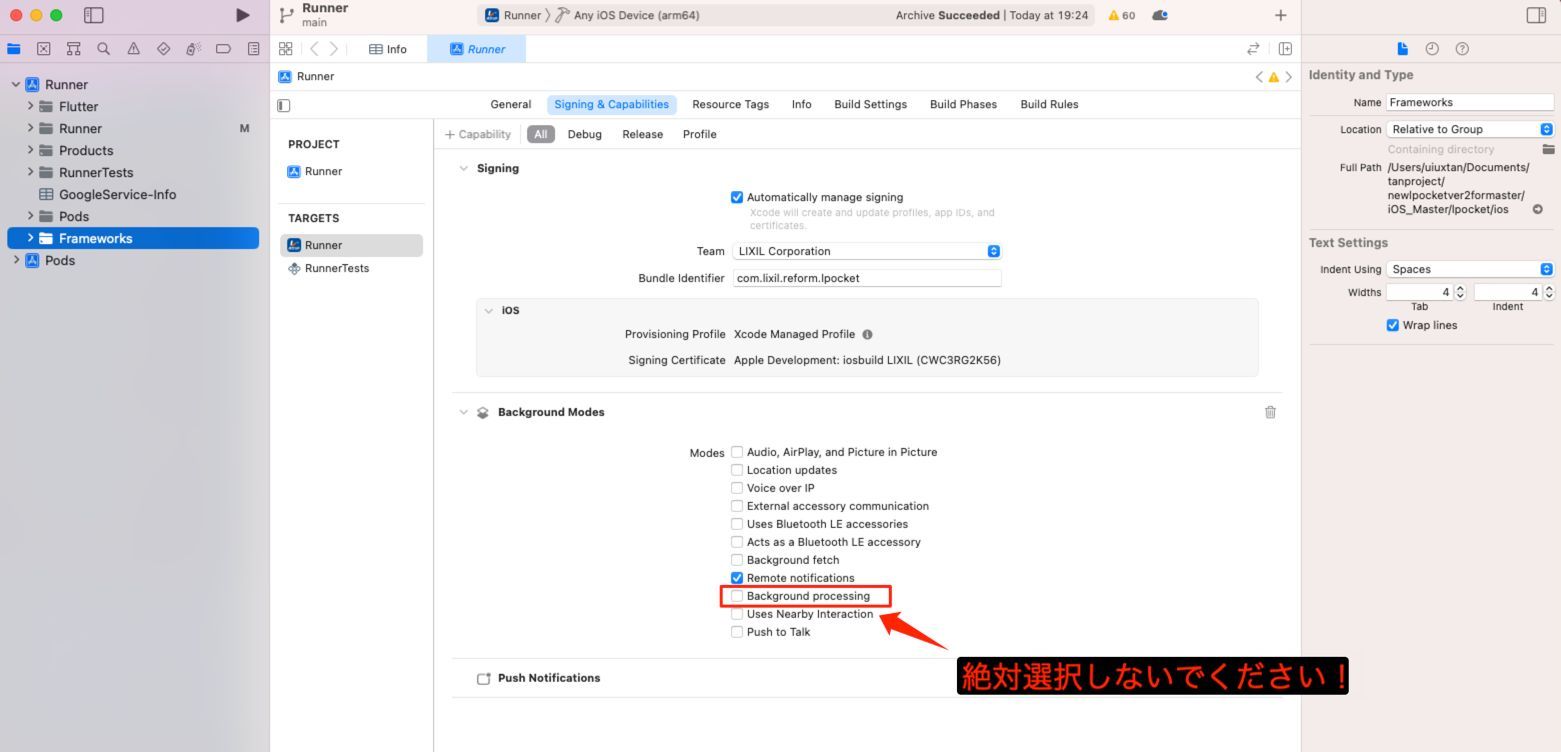Expand the RunnerTests folder
This screenshot has width=1561, height=752.
click(x=31, y=172)
